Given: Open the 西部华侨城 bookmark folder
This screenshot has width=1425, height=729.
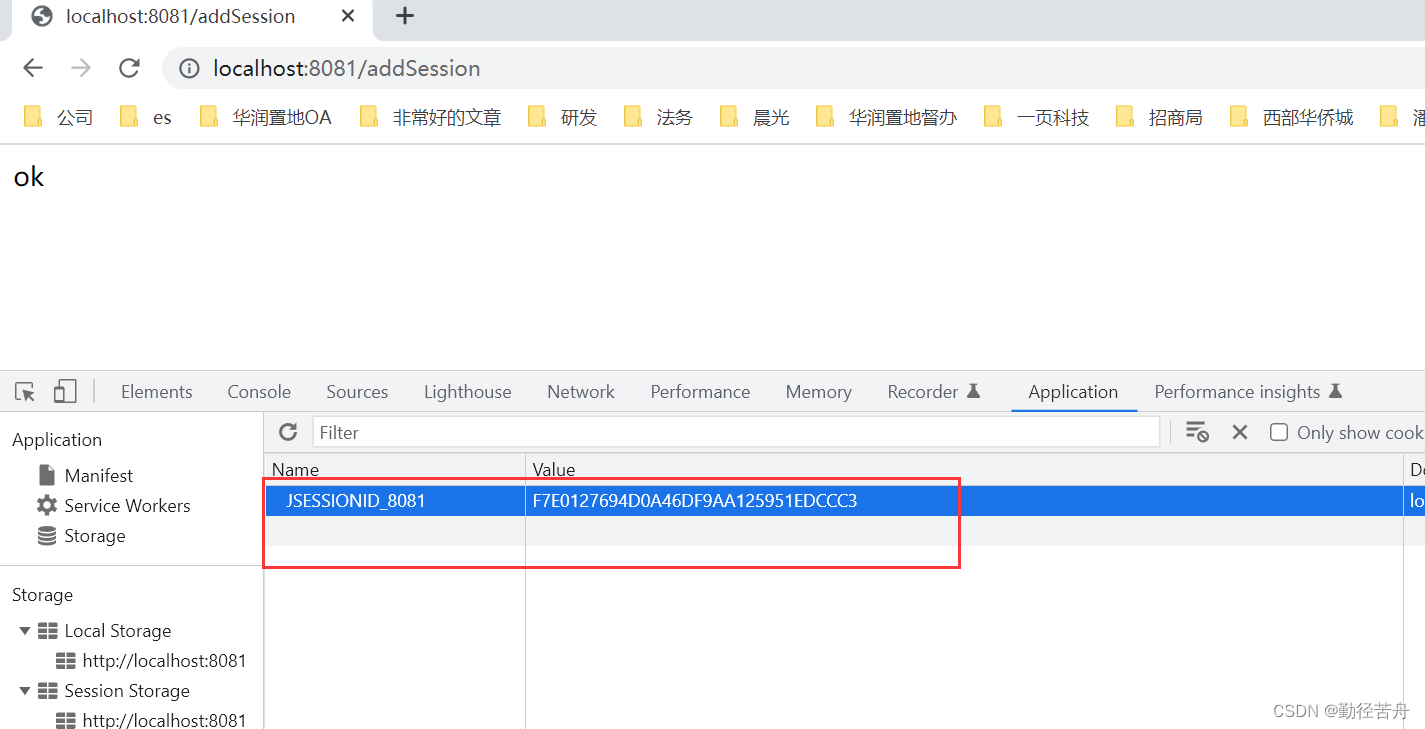Looking at the screenshot, I should click(1291, 118).
